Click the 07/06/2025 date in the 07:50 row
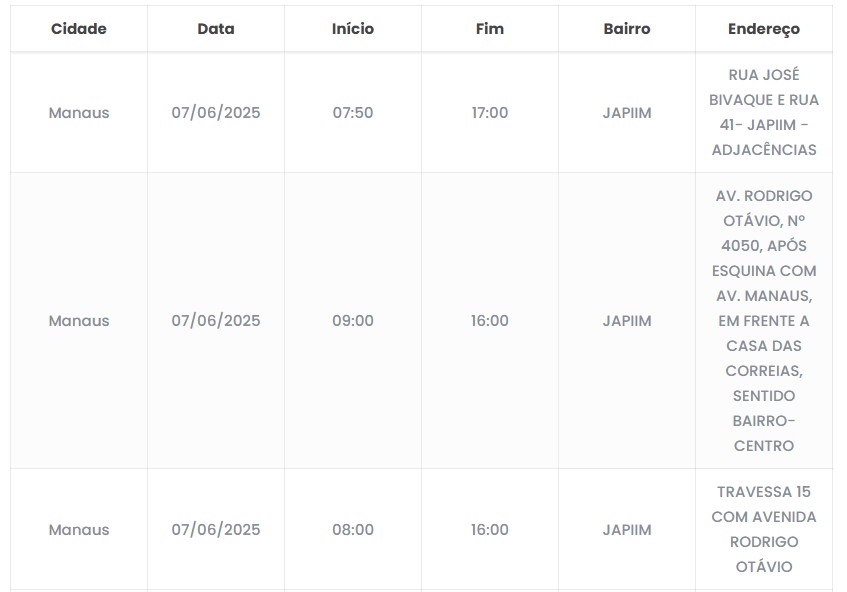This screenshot has width=847, height=592. pos(216,113)
